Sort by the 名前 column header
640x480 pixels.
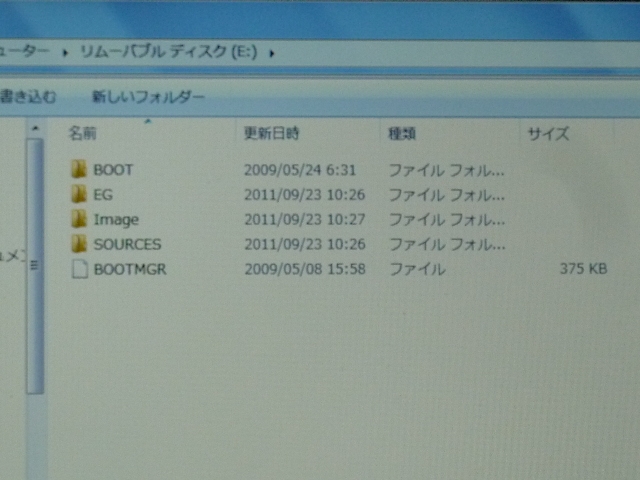pyautogui.click(x=82, y=133)
